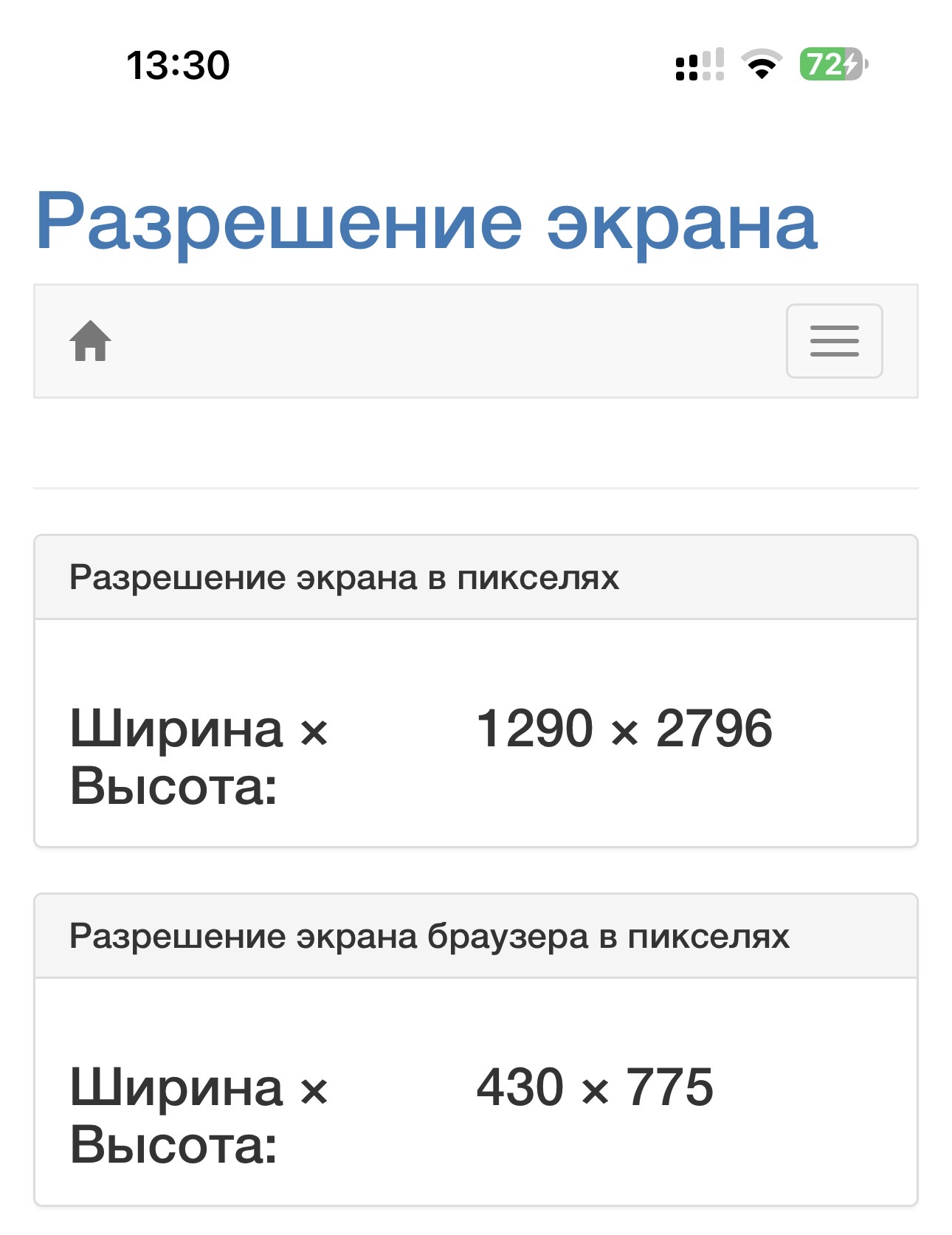Select the 1290 width number
This screenshot has height=1235, width=952.
(534, 729)
